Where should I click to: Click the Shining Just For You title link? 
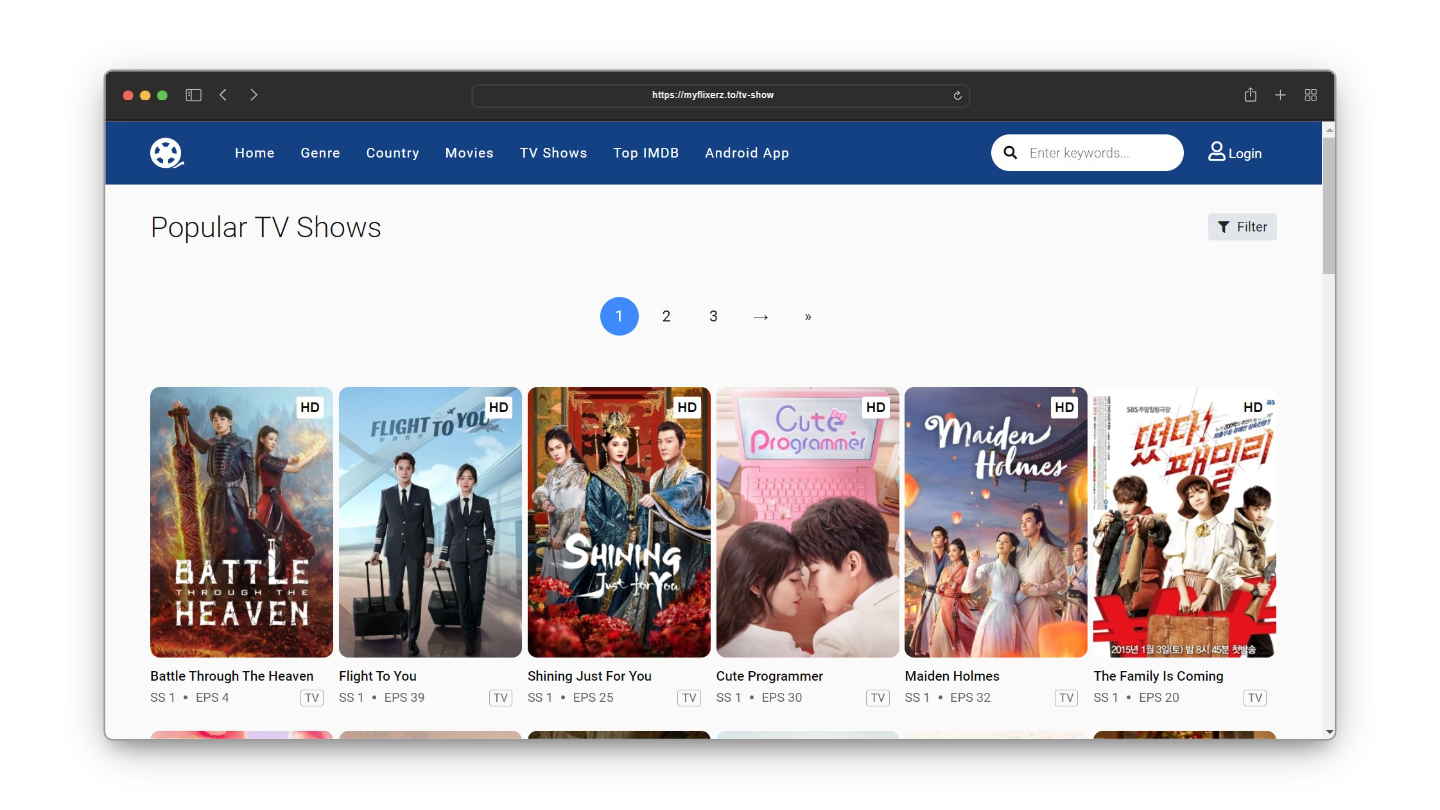(590, 676)
